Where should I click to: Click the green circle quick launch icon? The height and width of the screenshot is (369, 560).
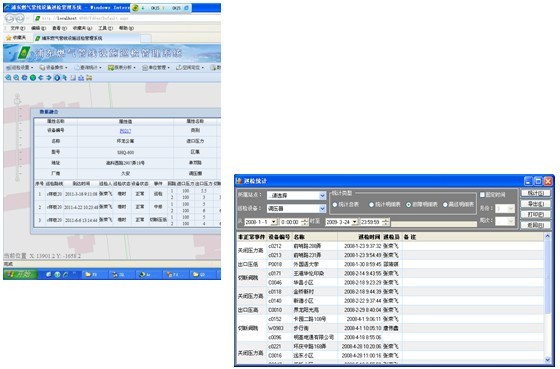point(57,274)
